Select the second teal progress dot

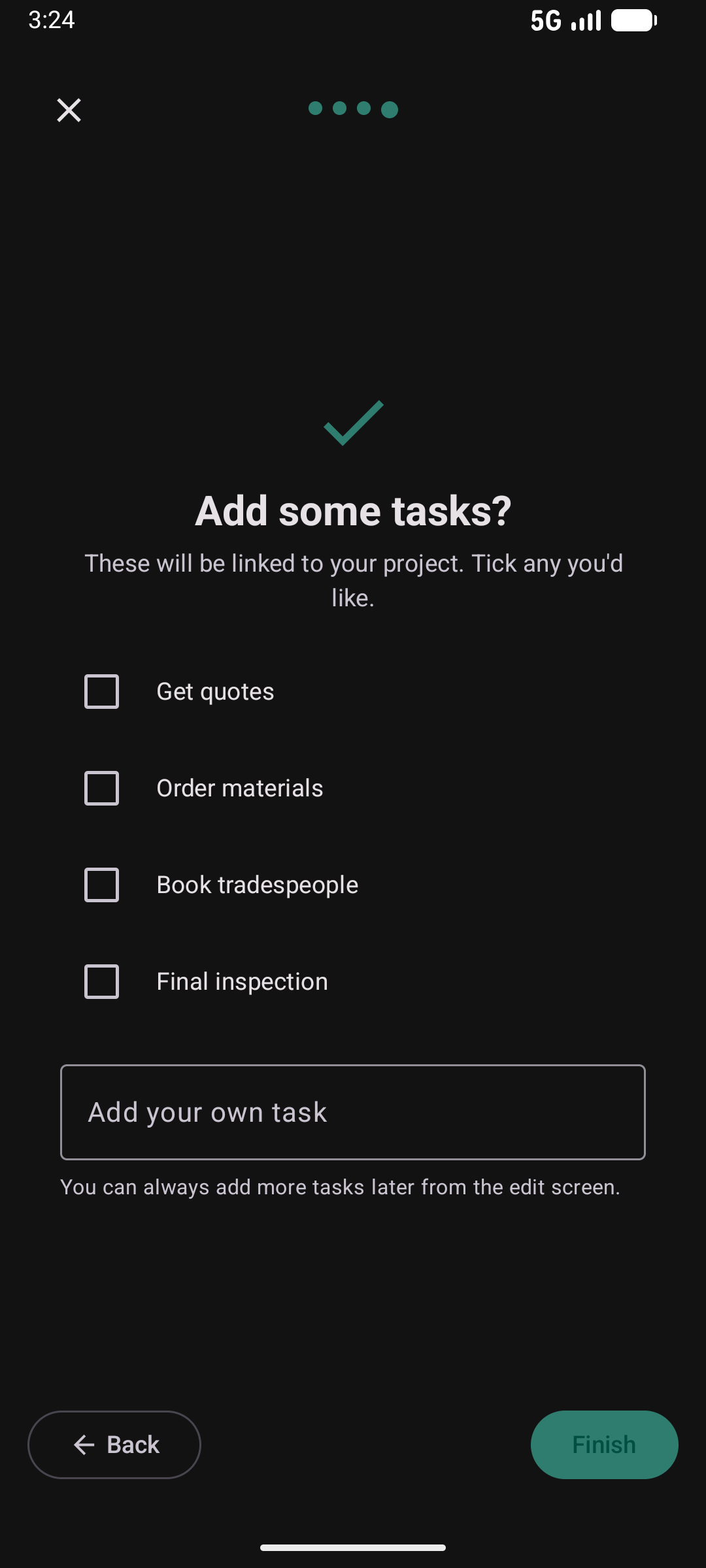pyautogui.click(x=339, y=109)
